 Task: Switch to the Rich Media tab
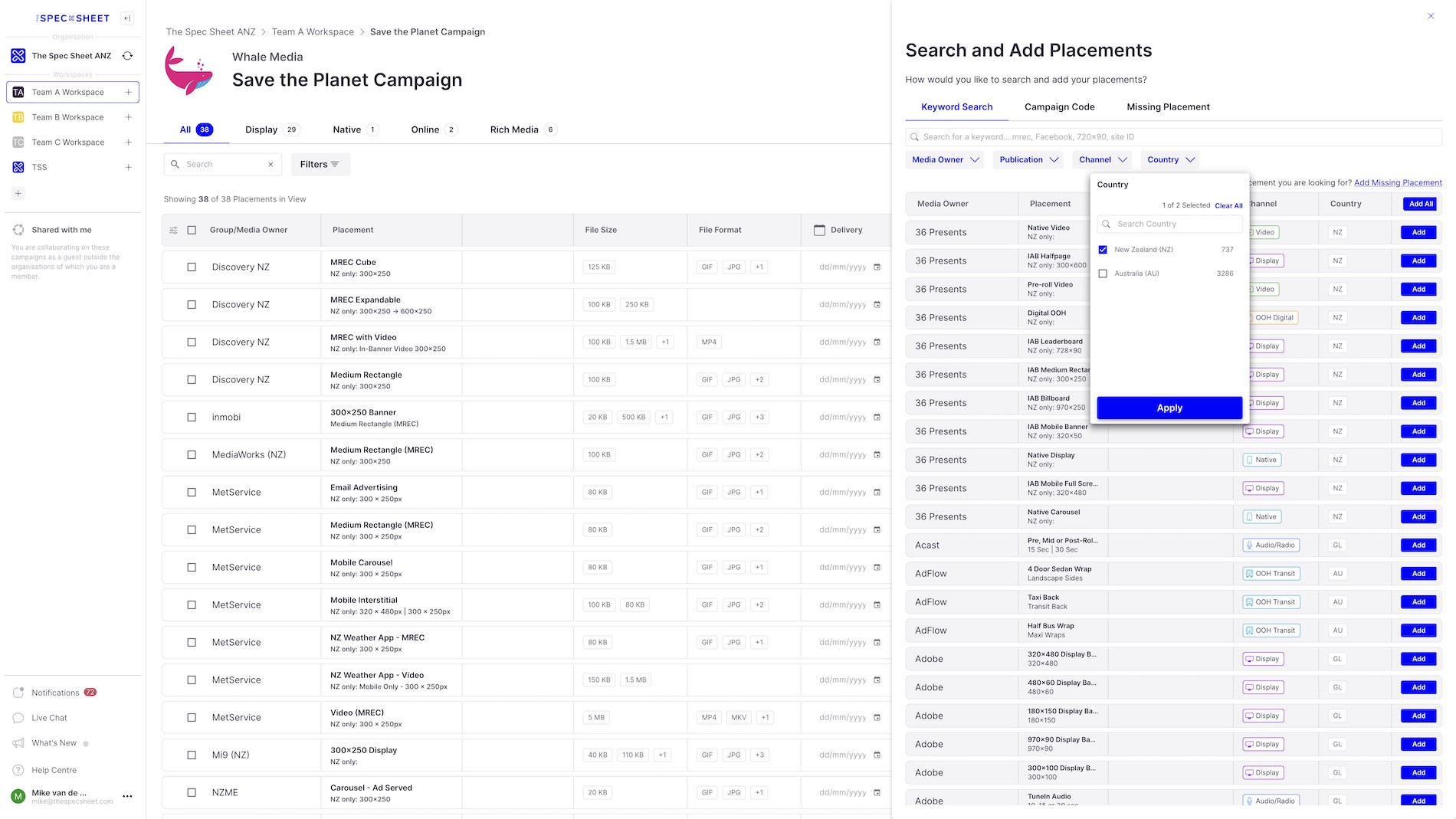(x=523, y=129)
